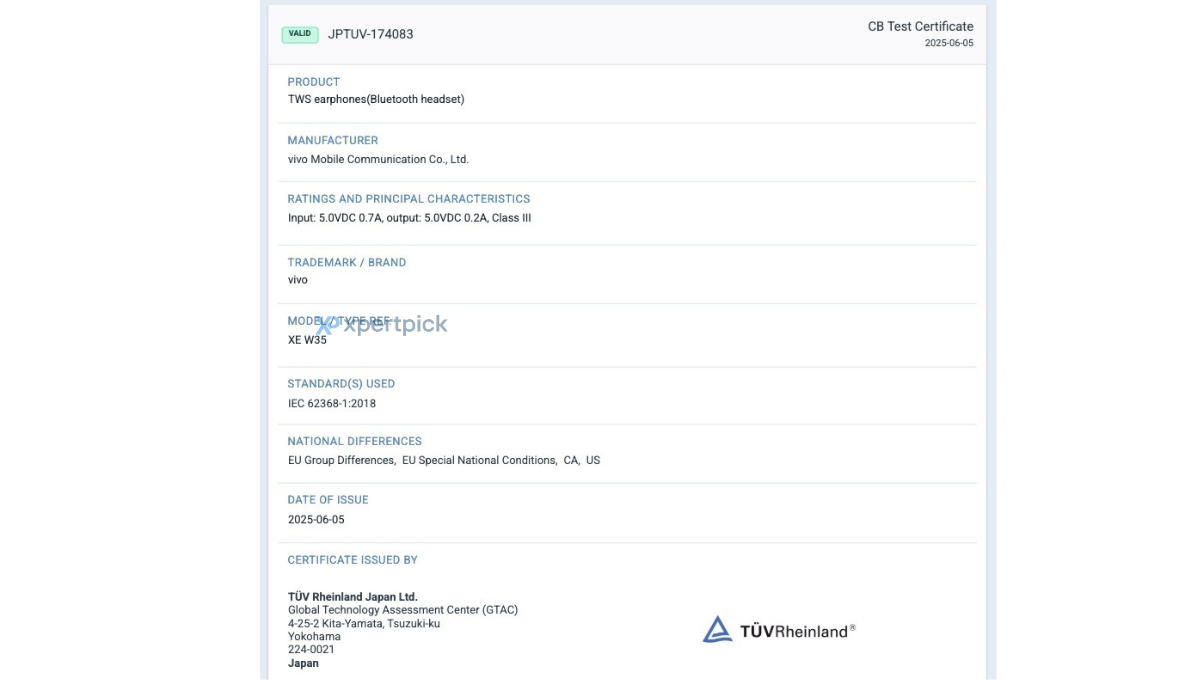This screenshot has width=1200, height=680.
Task: Select the brand value "vivo" under Trademark
Action: [298, 280]
